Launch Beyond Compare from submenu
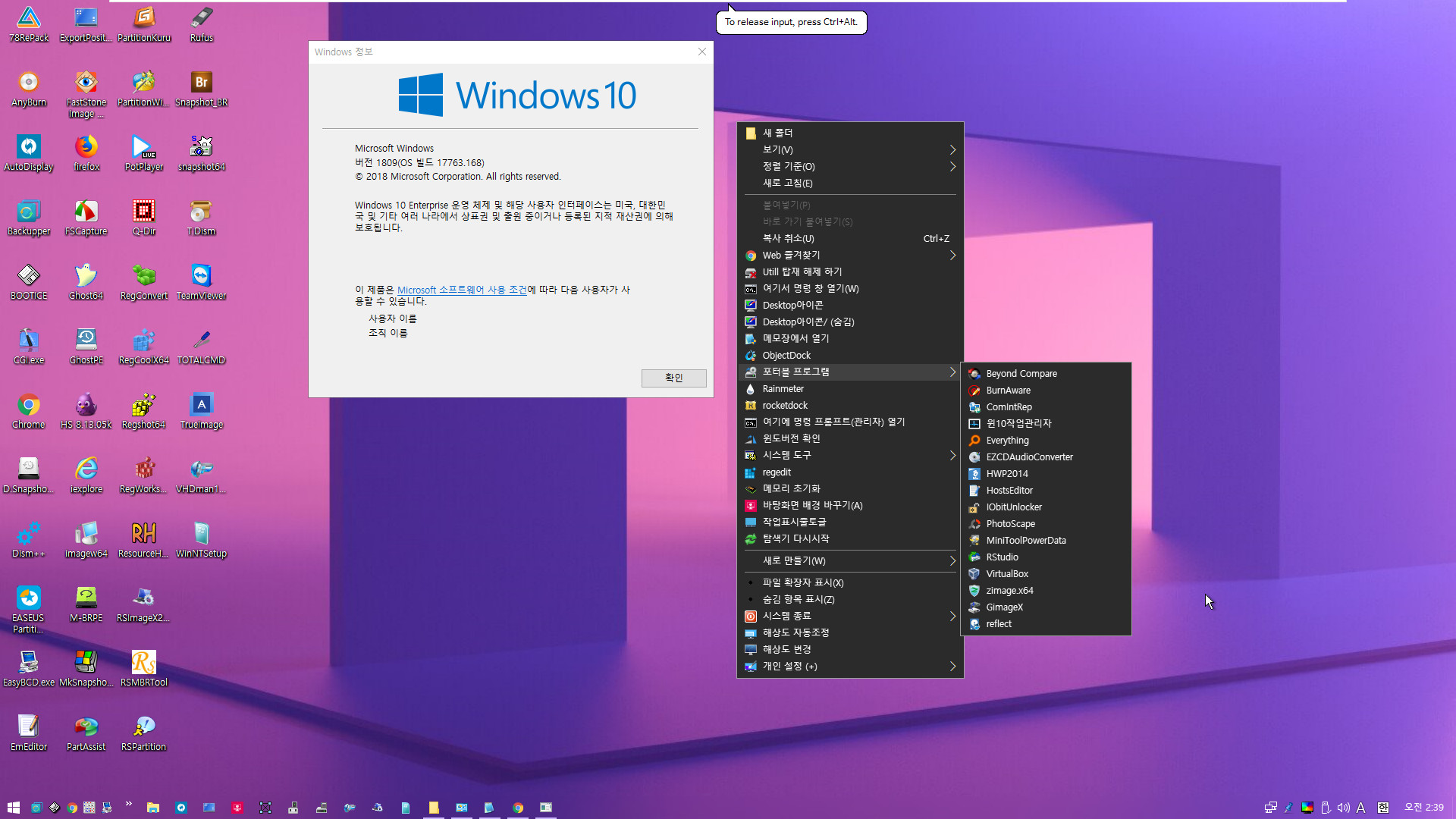The width and height of the screenshot is (1456, 819). click(x=1046, y=373)
